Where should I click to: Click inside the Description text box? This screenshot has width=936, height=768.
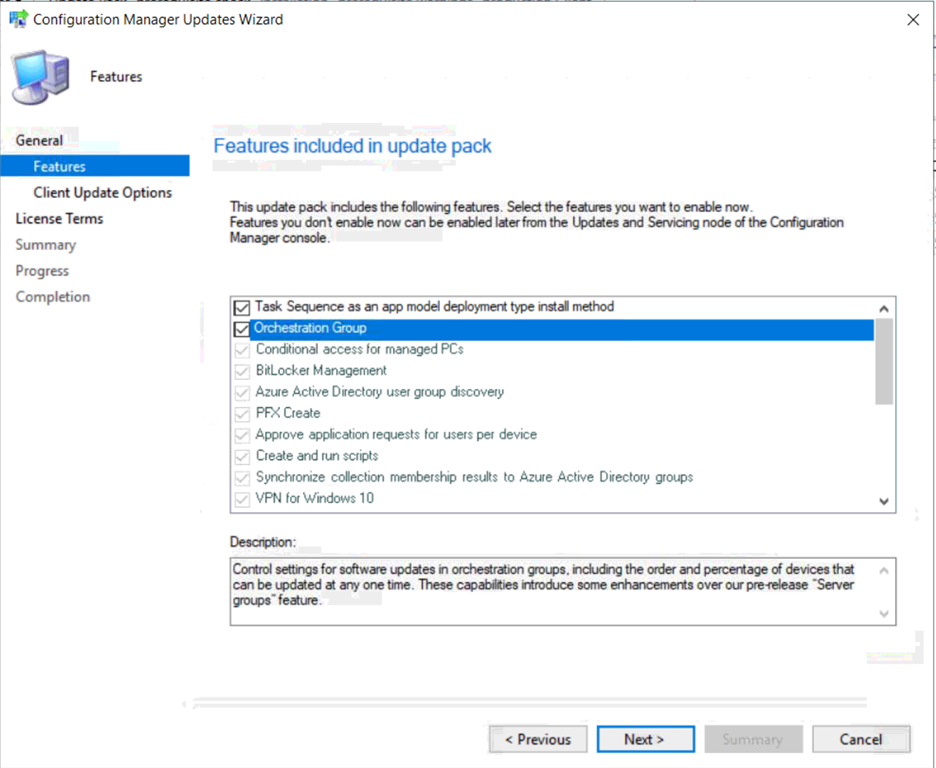pyautogui.click(x=563, y=592)
